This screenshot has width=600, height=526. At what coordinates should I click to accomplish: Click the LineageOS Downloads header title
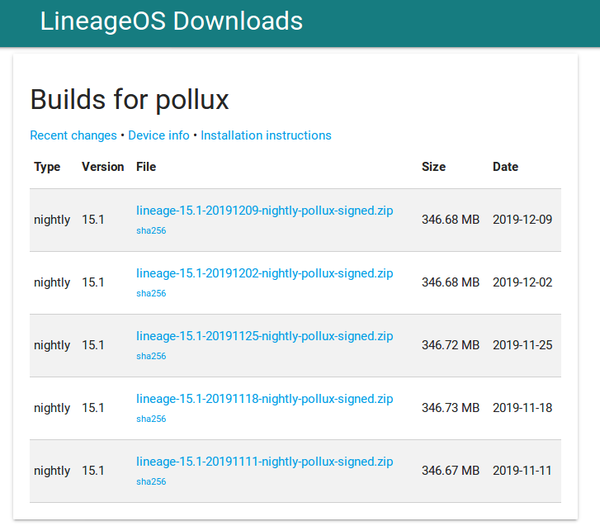(x=171, y=21)
